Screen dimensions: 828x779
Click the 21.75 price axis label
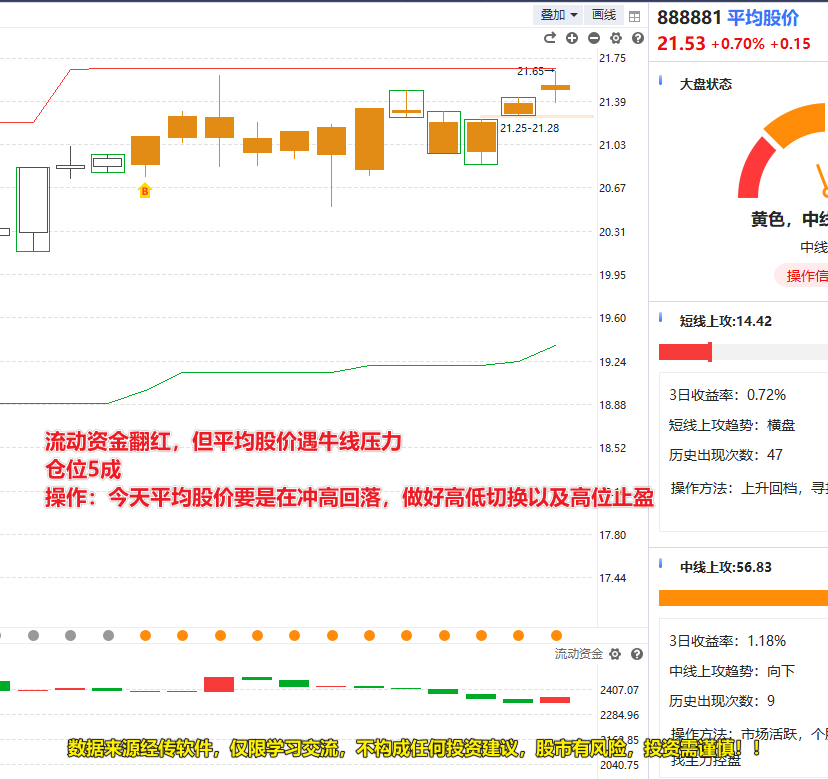click(612, 58)
